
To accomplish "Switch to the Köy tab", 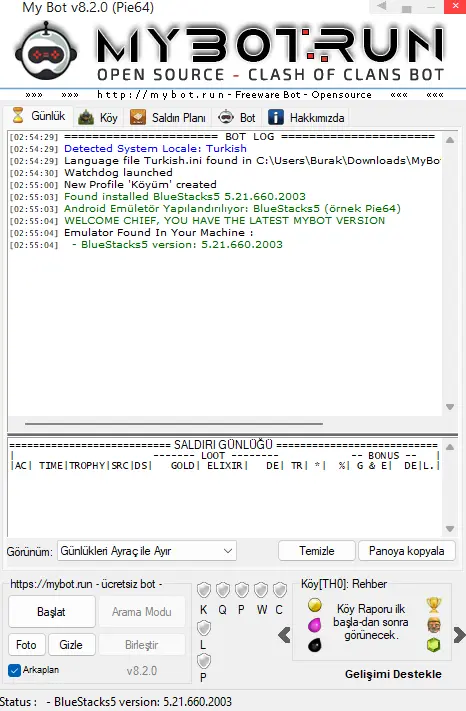I will tap(98, 117).
